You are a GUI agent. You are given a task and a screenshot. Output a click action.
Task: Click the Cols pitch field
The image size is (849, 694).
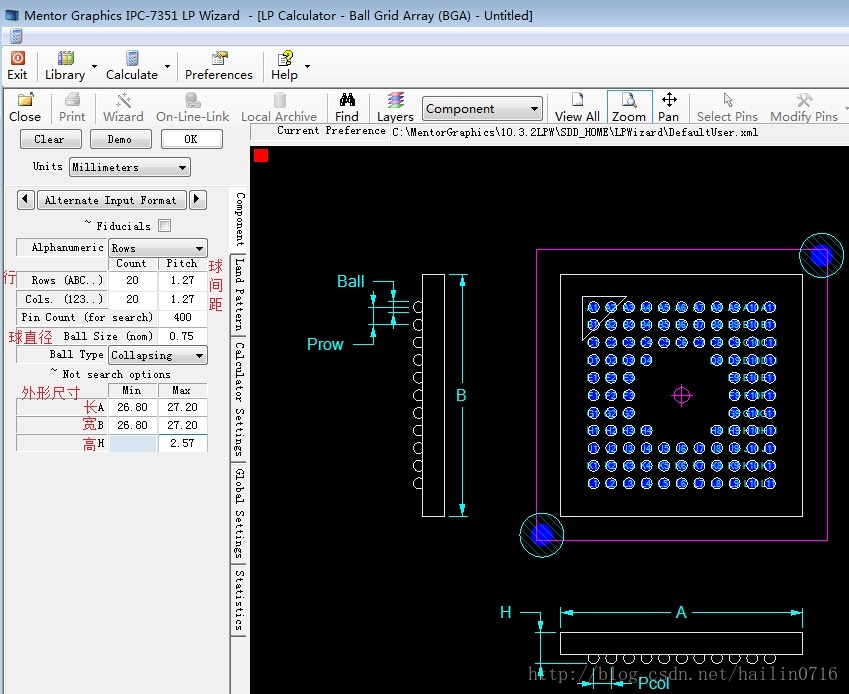(182, 299)
